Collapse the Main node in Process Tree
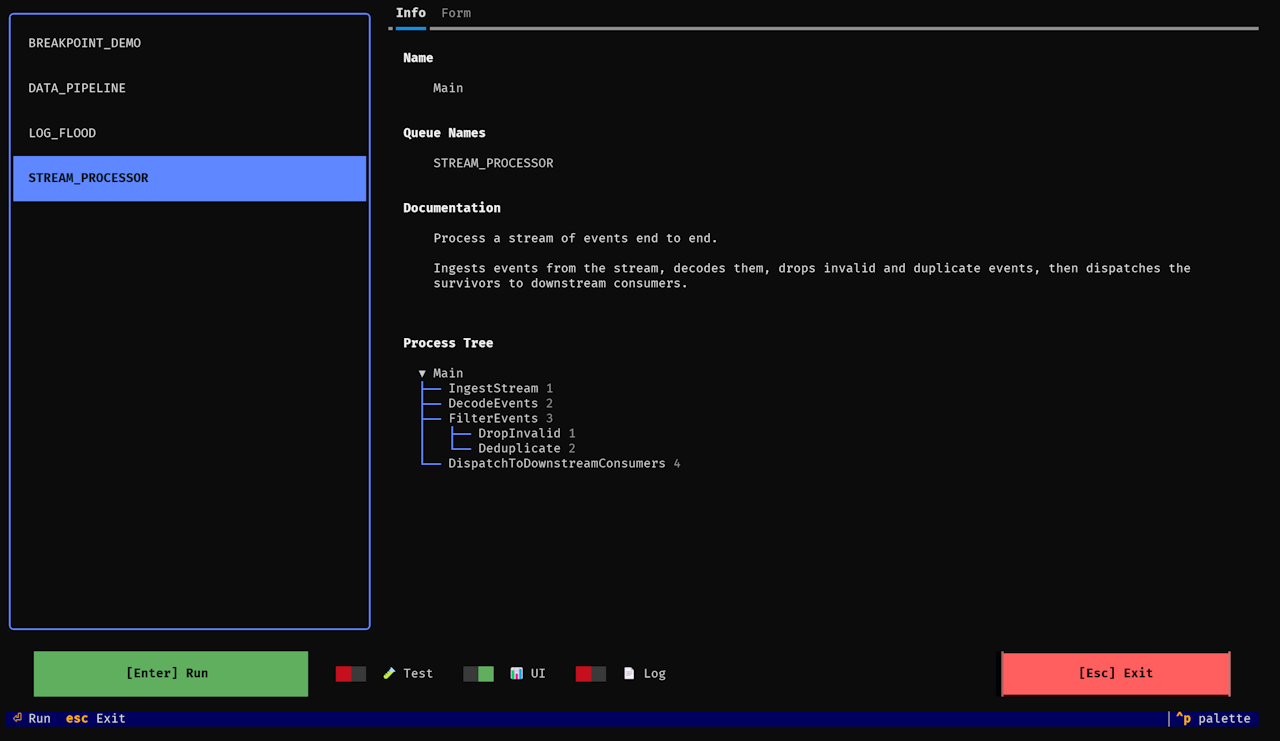 [x=422, y=373]
